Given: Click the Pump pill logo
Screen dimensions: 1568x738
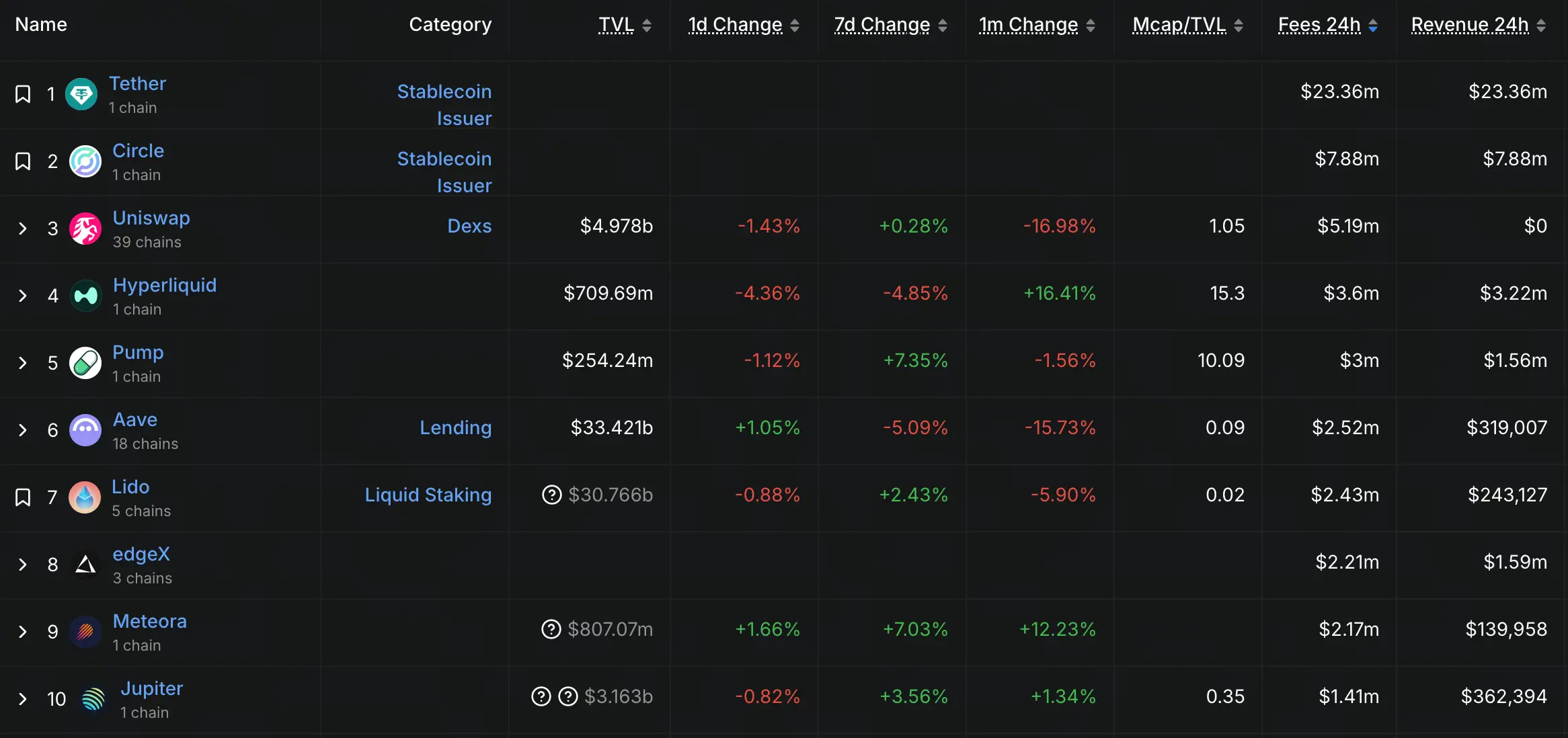Looking at the screenshot, I should pyautogui.click(x=85, y=363).
